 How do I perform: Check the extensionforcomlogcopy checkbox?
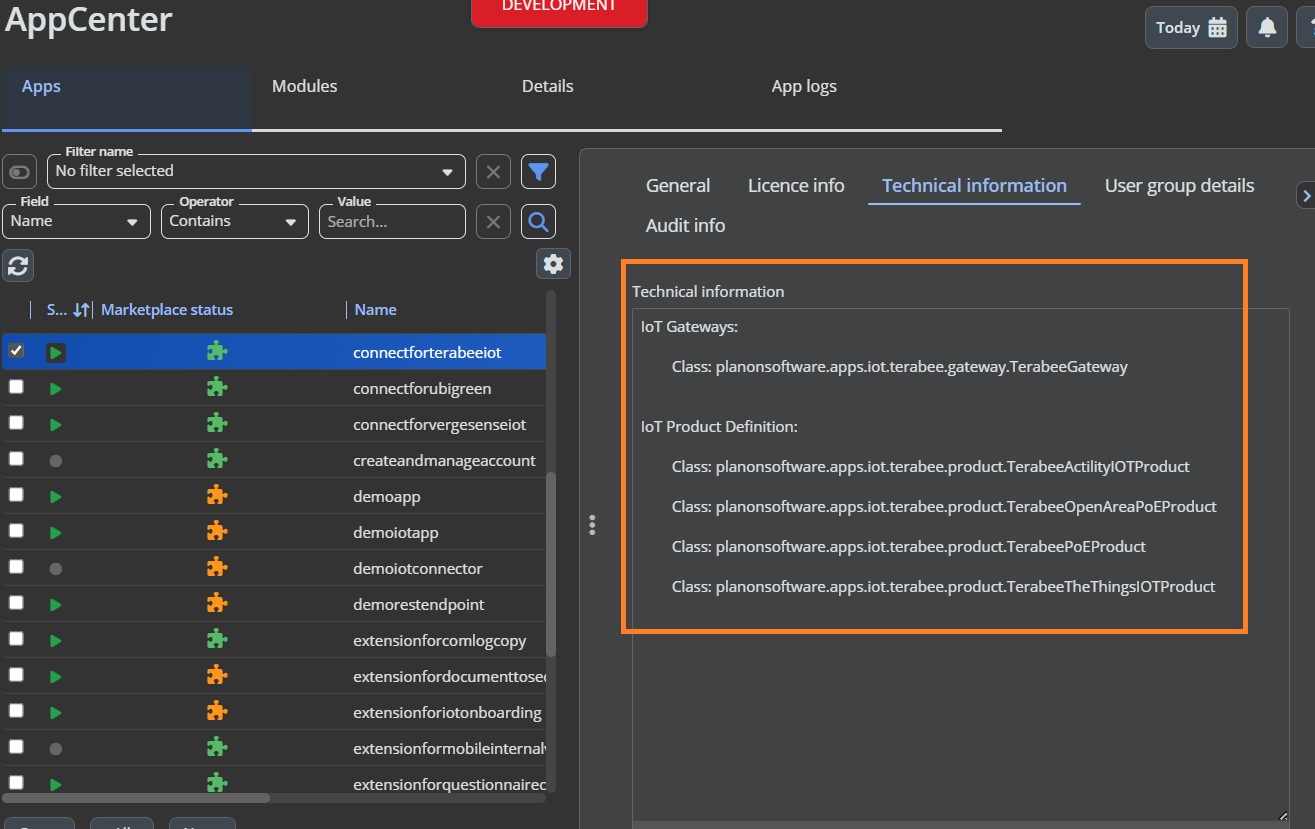(x=16, y=639)
